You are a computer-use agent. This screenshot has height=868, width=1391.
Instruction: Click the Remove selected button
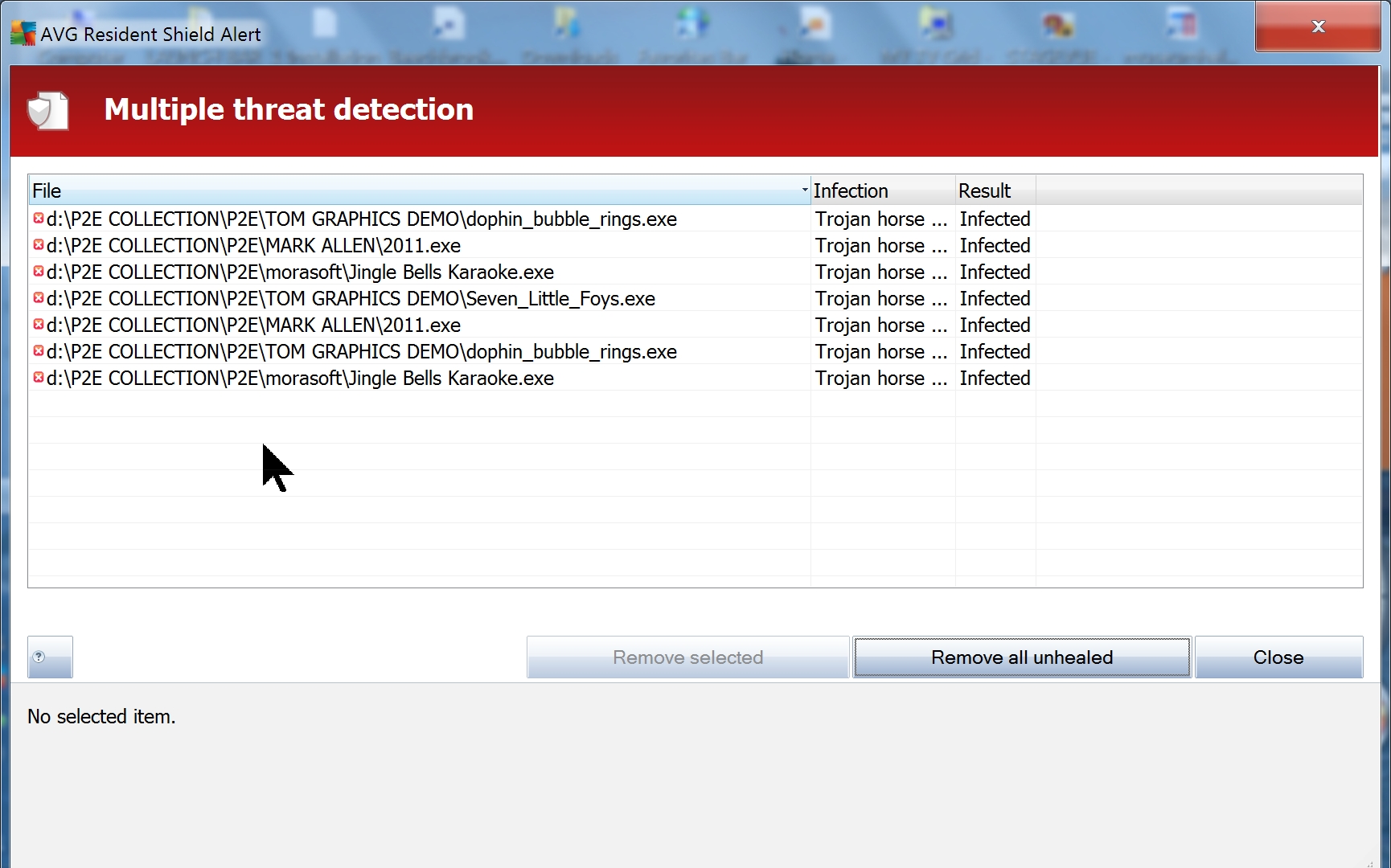[687, 657]
